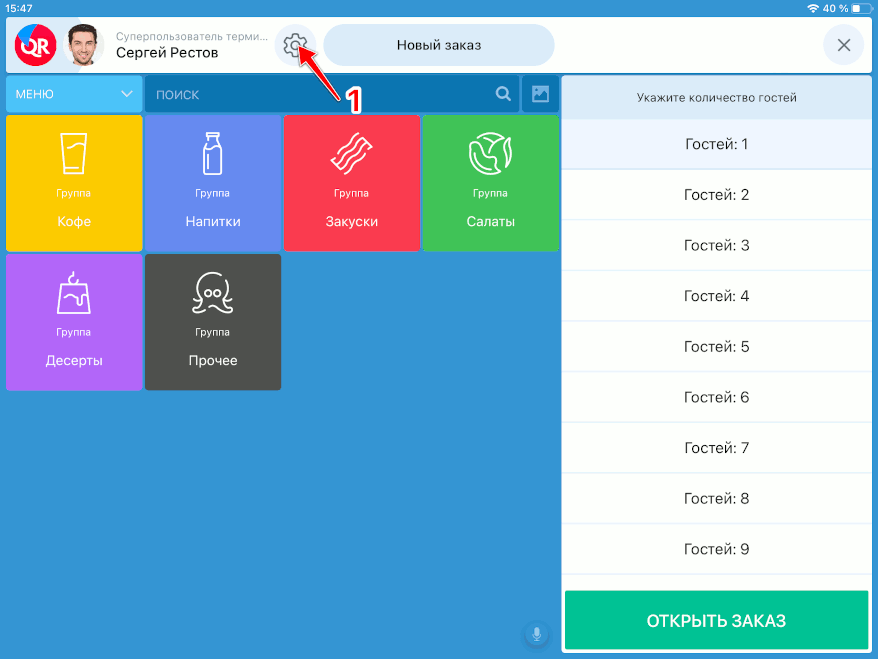Open the Кофе group tile
The height and width of the screenshot is (659, 878).
pos(74,183)
